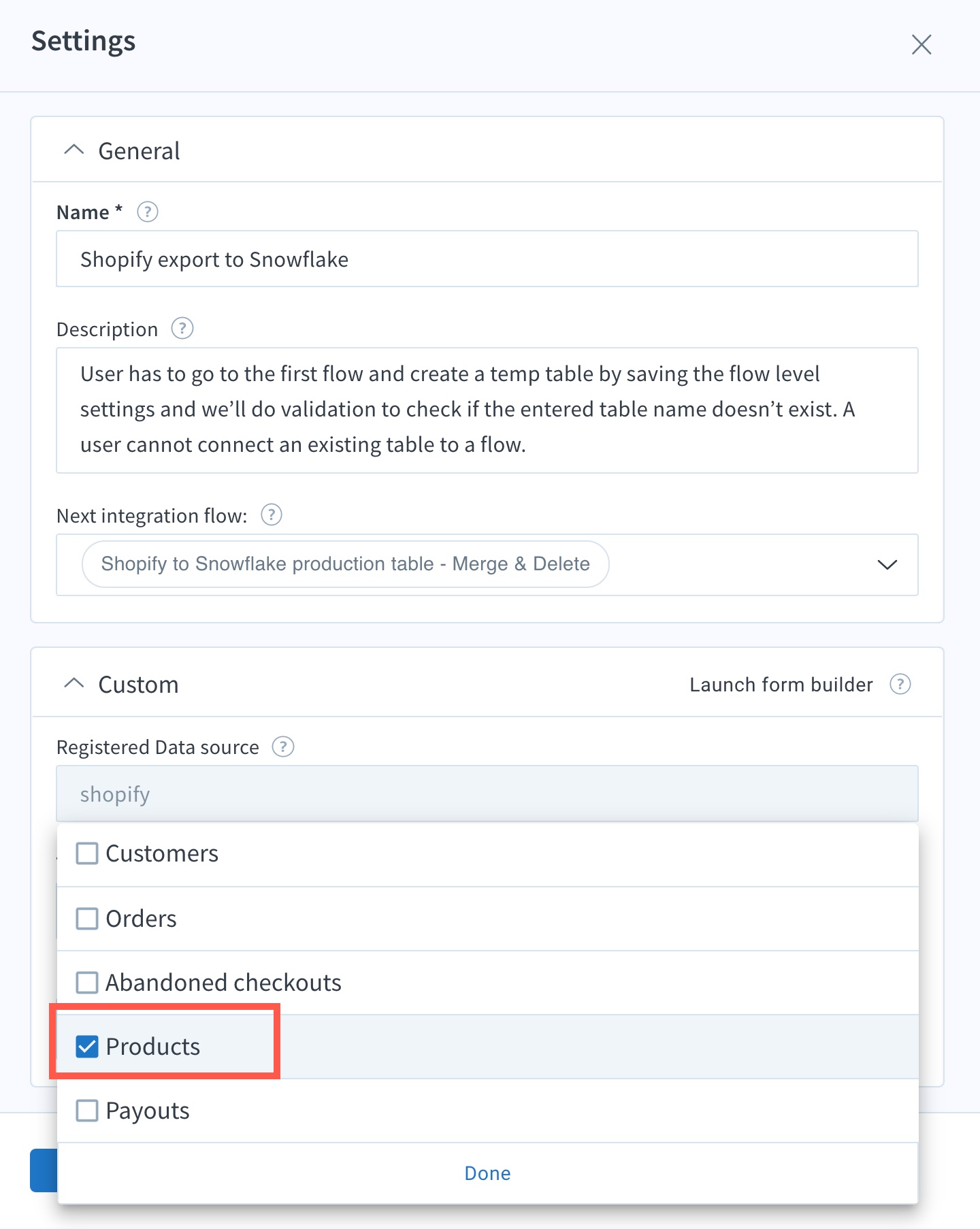Check the Orders option
This screenshot has height=1229, width=980.
point(87,919)
